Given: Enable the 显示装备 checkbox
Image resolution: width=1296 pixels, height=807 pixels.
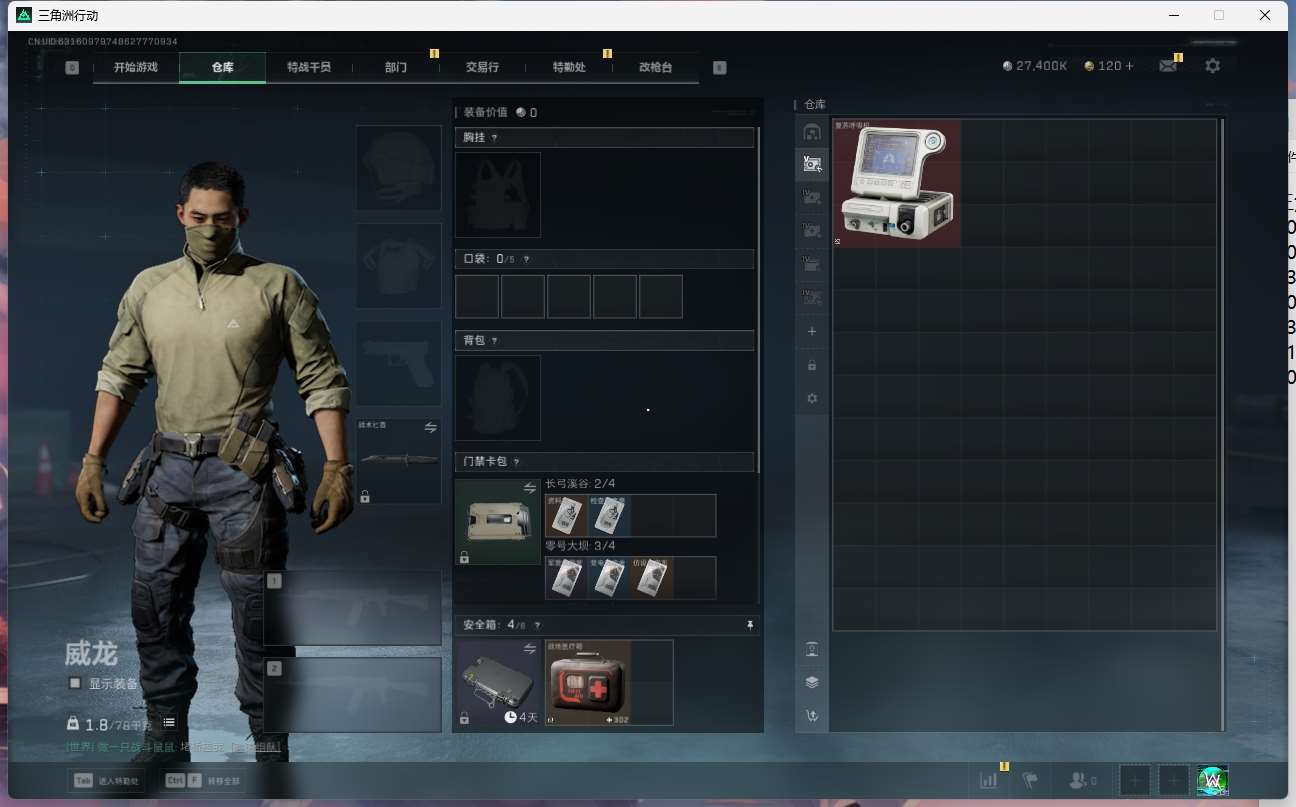Looking at the screenshot, I should (x=75, y=684).
